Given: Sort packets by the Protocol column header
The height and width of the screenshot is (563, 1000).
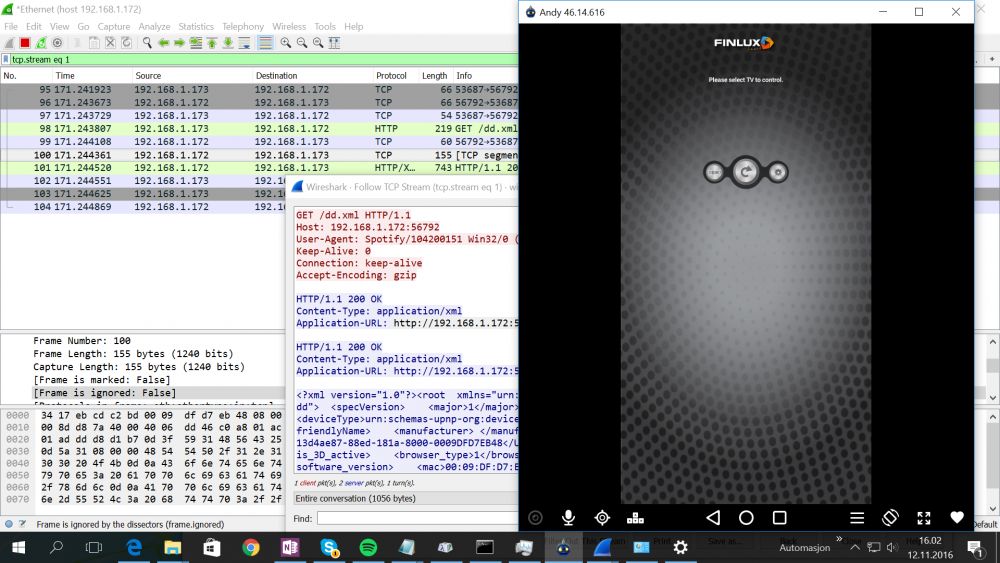Looking at the screenshot, I should pos(391,76).
